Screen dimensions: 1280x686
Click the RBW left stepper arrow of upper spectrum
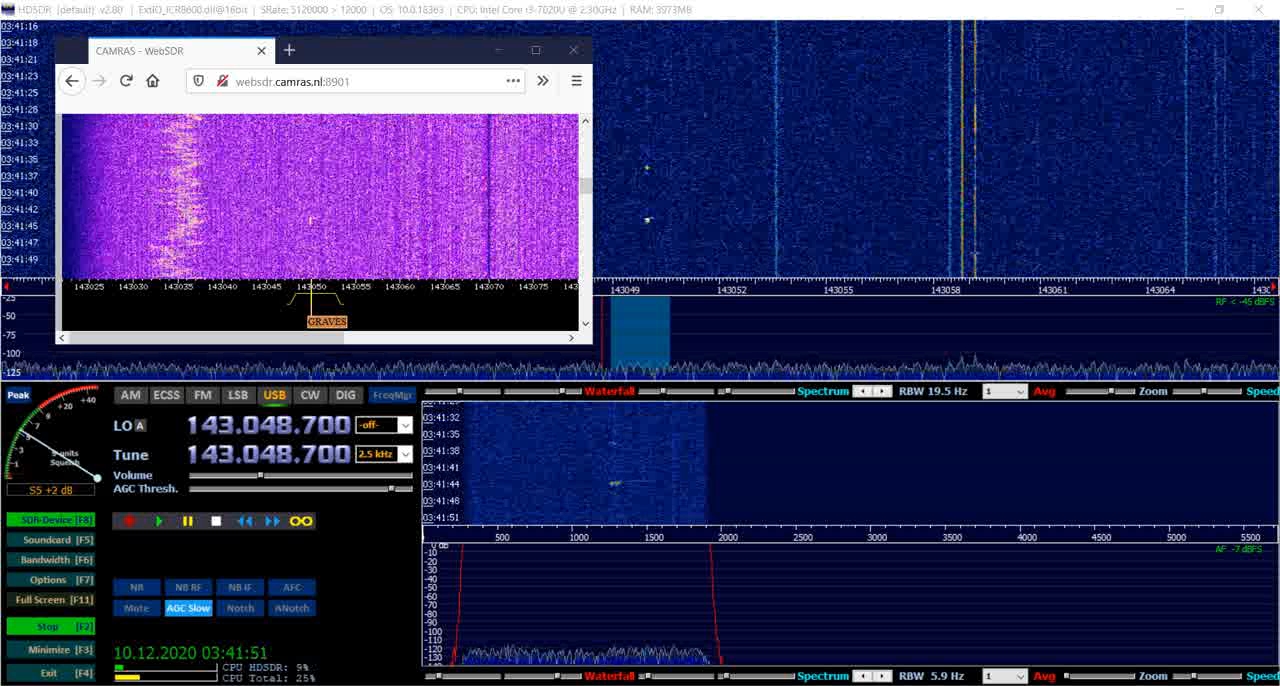(x=862, y=392)
